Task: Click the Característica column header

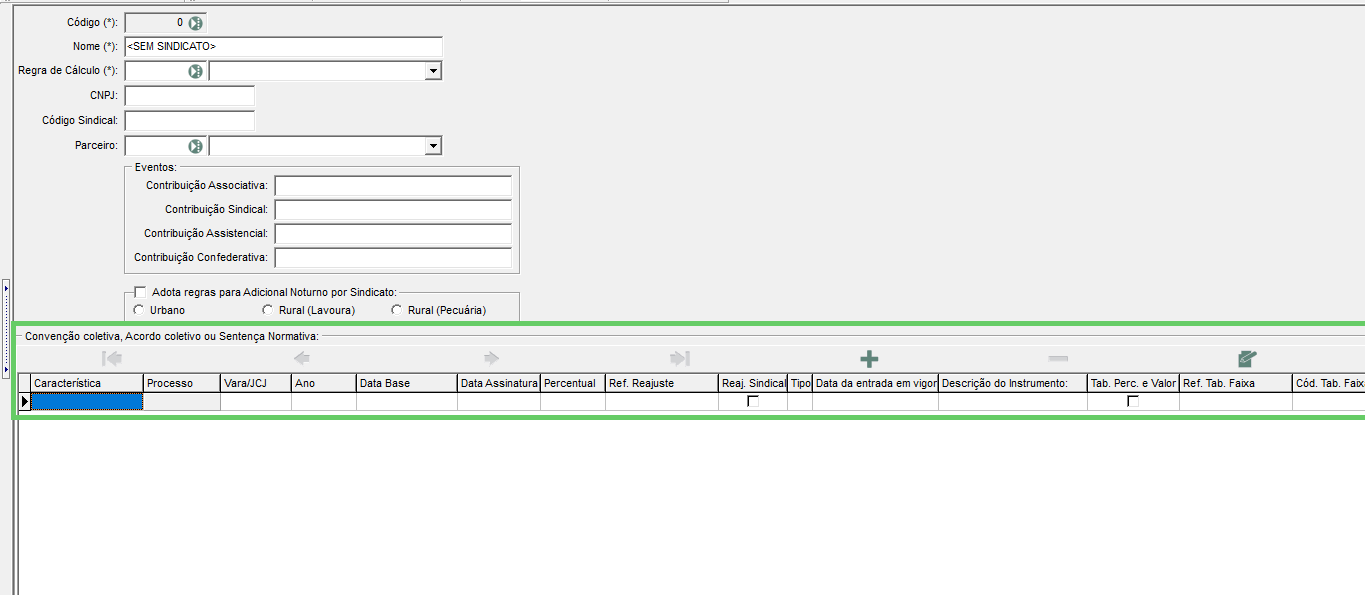Action: pos(87,383)
